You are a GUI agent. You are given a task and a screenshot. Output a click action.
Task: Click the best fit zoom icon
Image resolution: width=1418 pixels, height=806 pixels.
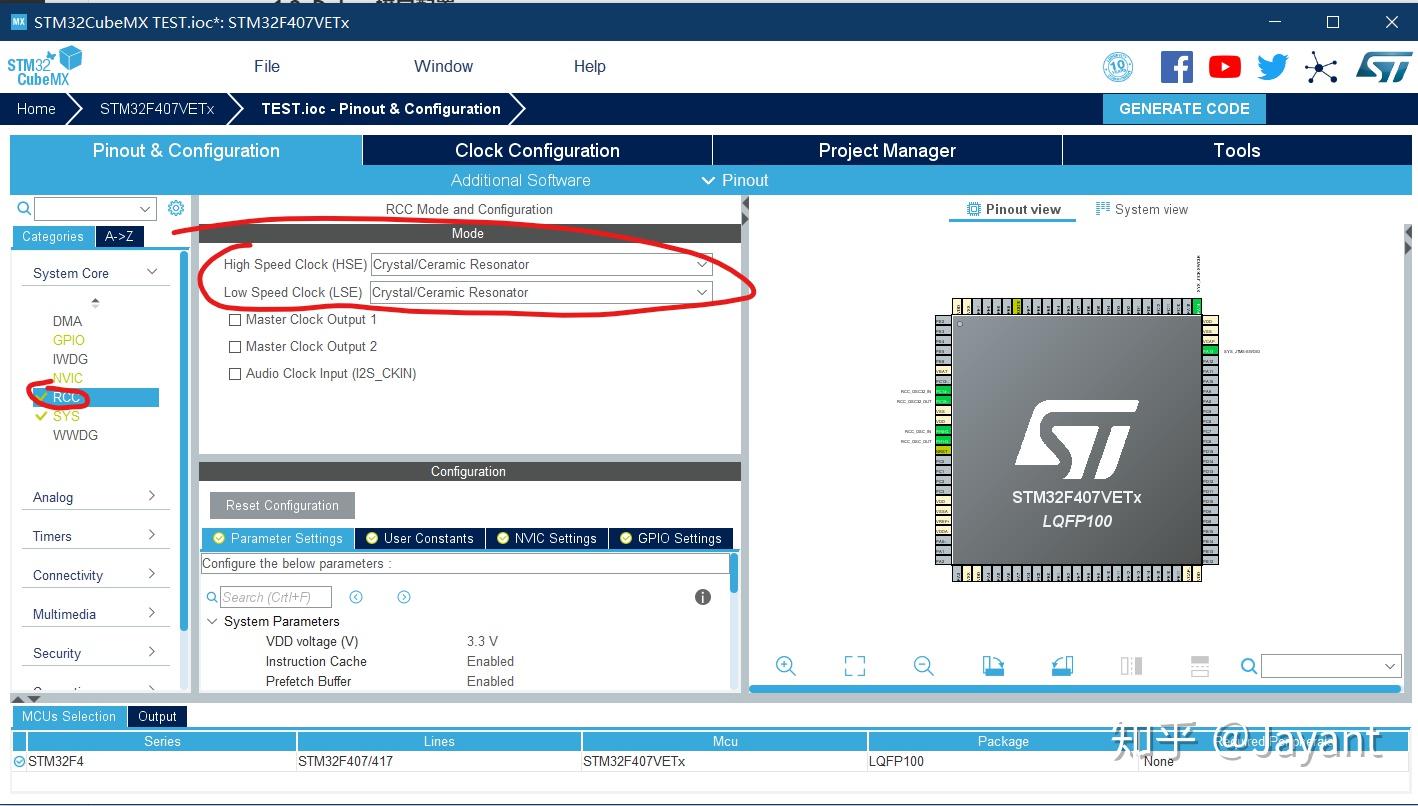855,665
